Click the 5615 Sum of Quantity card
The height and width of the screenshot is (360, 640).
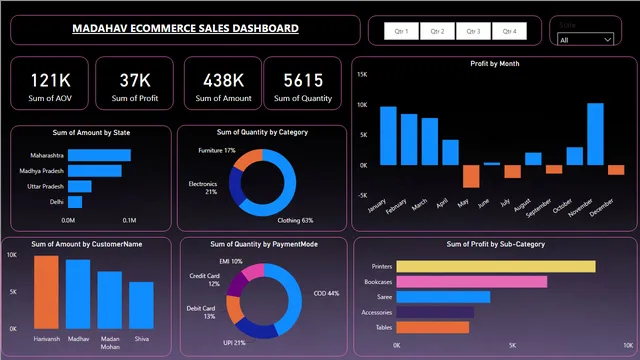pos(302,83)
